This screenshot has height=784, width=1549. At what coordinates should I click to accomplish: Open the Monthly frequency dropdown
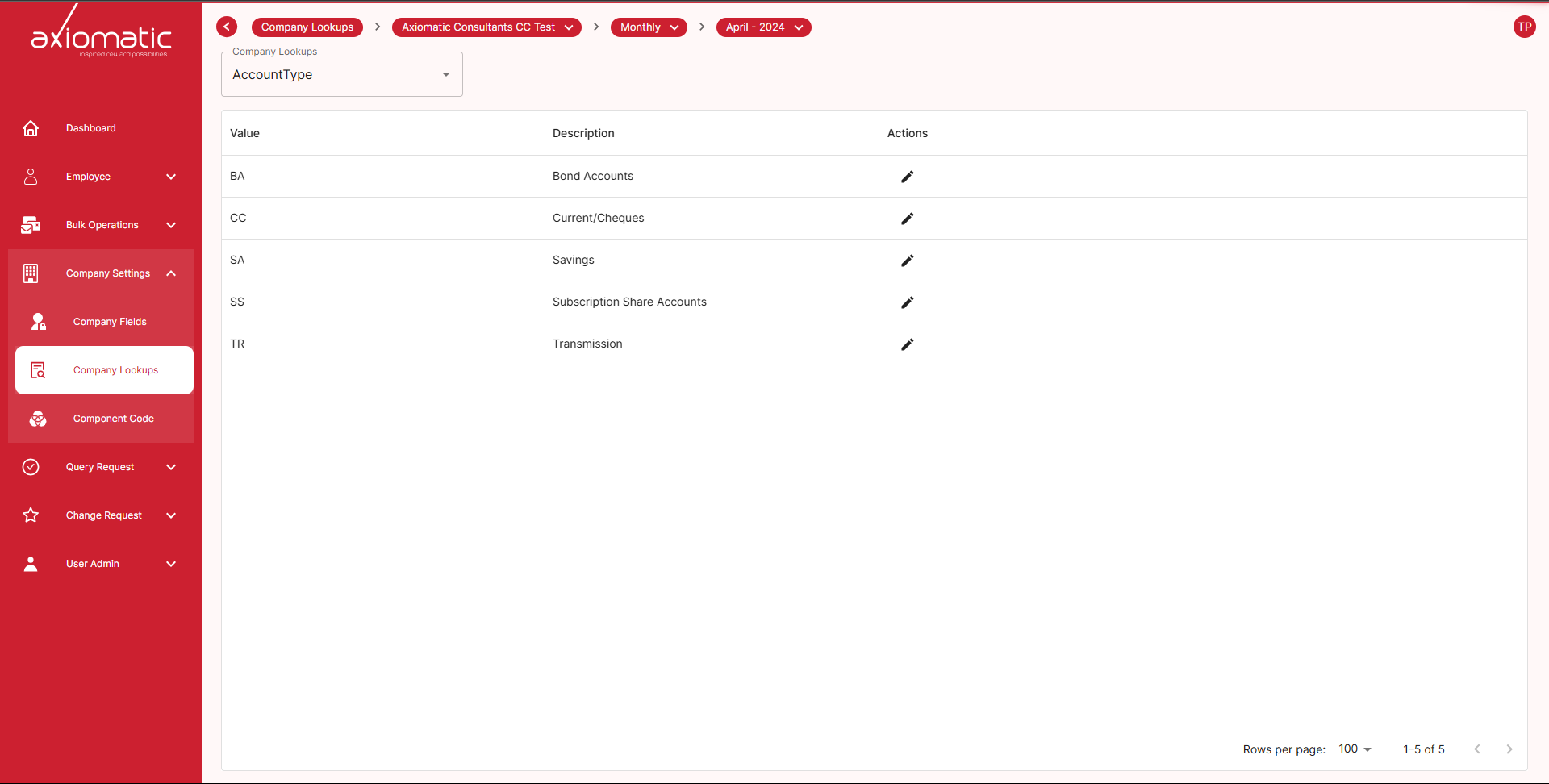point(649,27)
